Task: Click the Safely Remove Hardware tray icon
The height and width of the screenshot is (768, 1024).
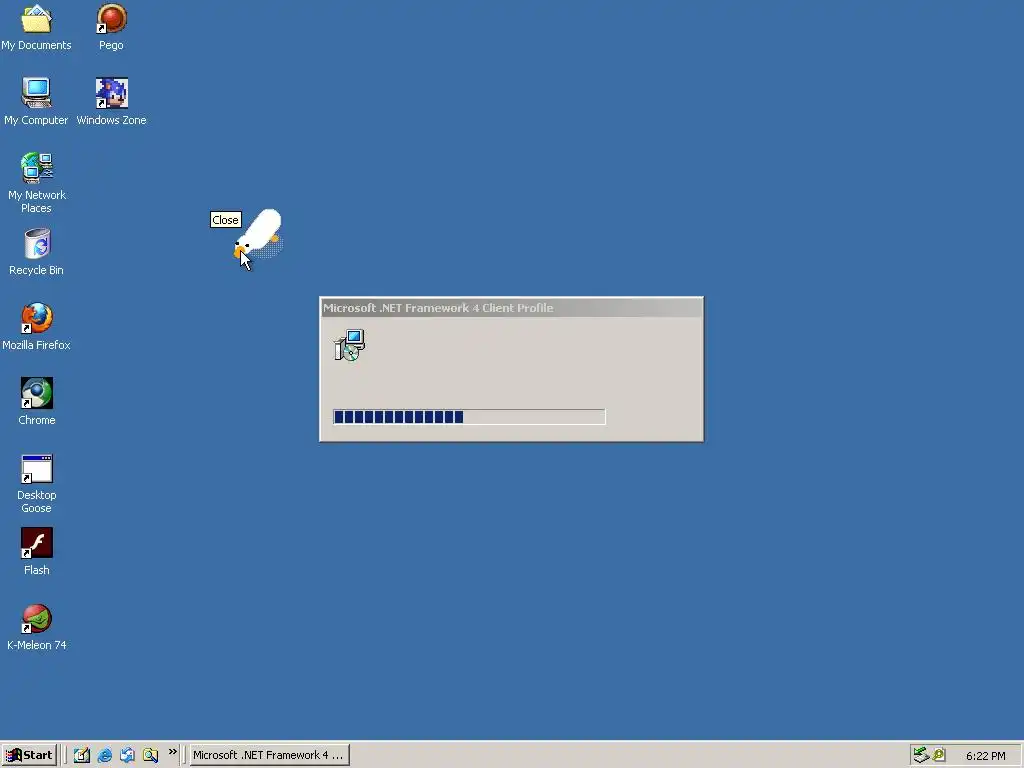Action: pyautogui.click(x=921, y=755)
